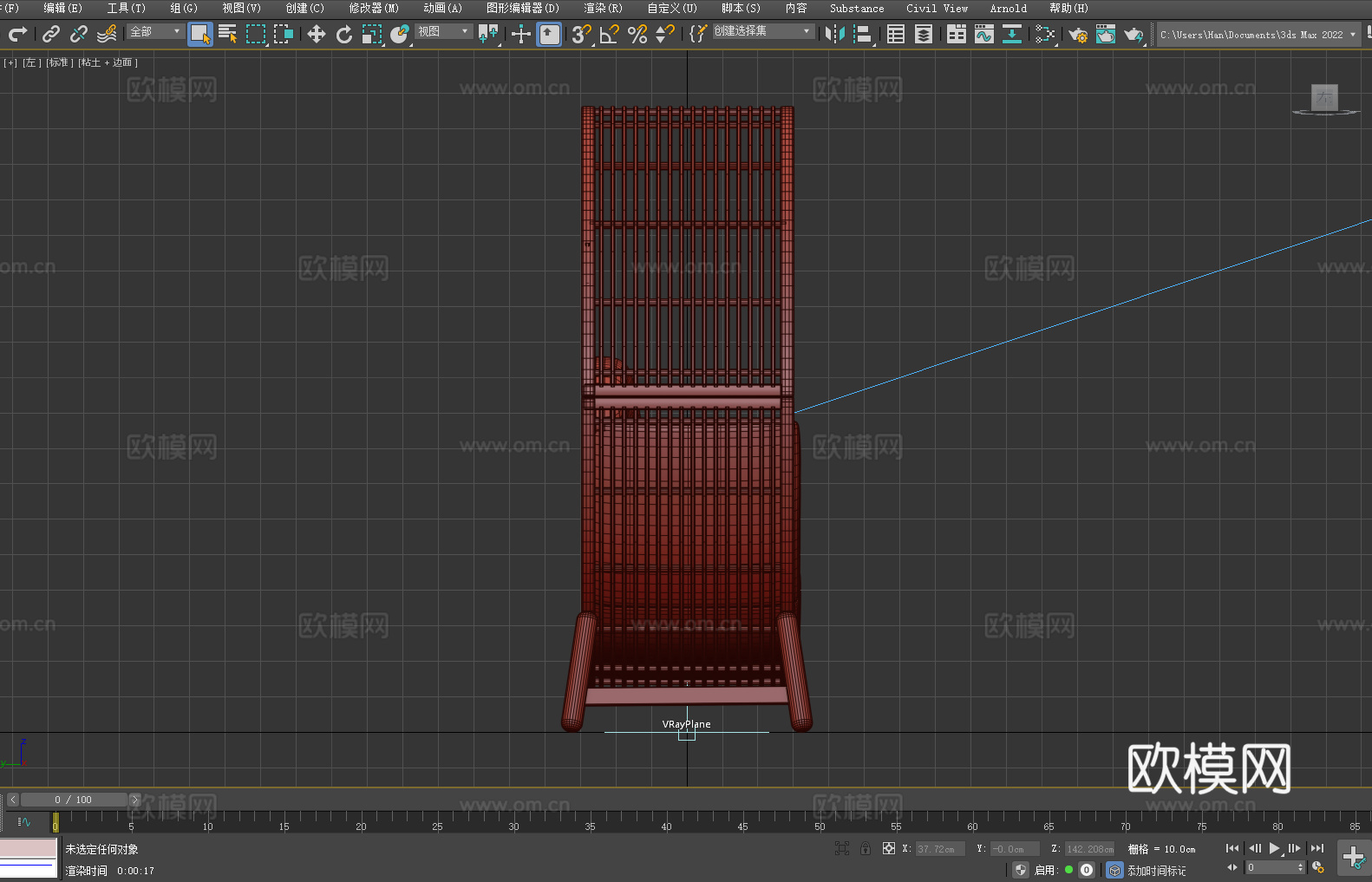Open the Curve Editor
Image resolution: width=1372 pixels, height=882 pixels.
point(984,34)
